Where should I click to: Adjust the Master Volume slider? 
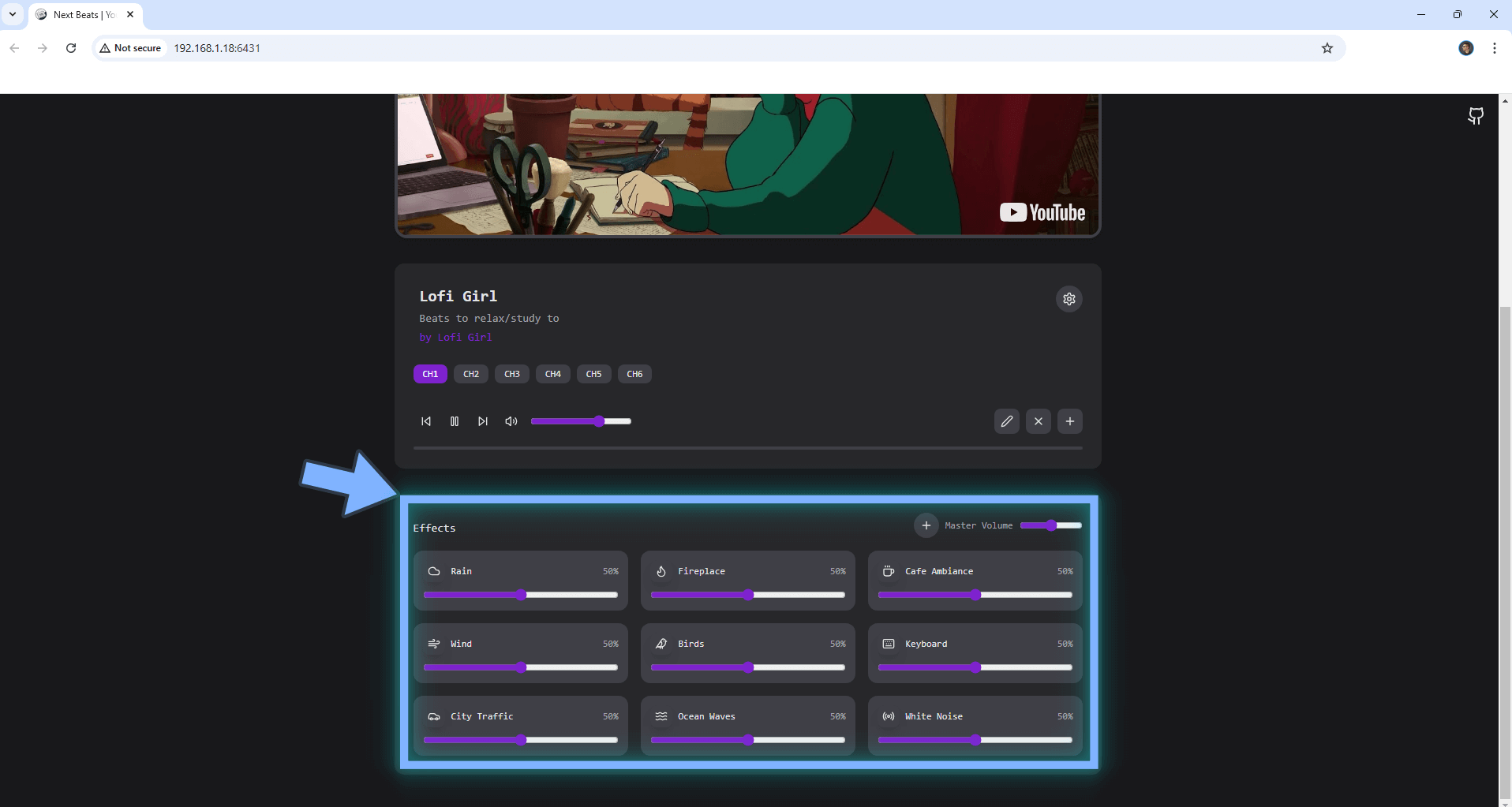[1051, 525]
